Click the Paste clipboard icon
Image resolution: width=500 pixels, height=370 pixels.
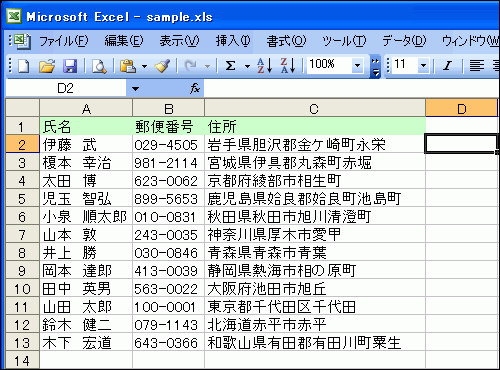click(x=128, y=66)
